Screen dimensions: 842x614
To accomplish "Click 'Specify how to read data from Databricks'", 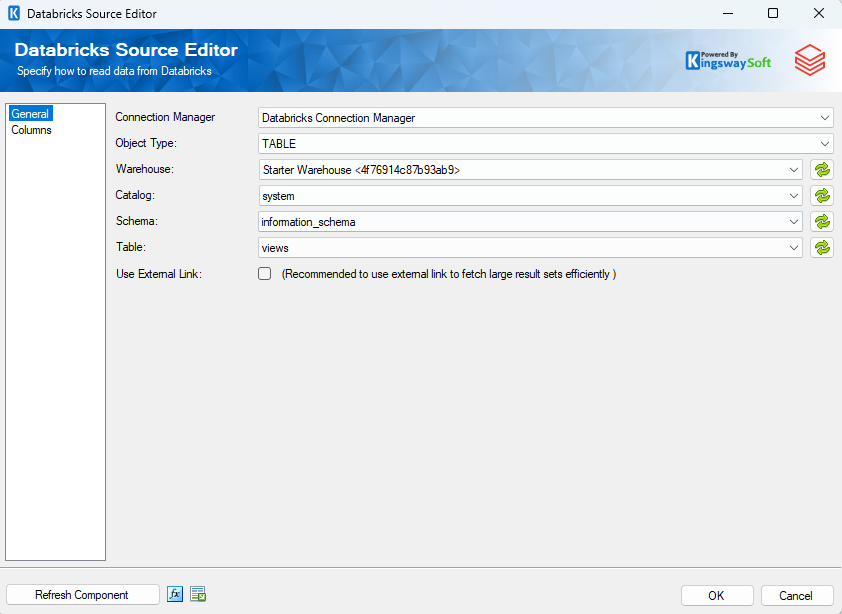I will [x=114, y=71].
